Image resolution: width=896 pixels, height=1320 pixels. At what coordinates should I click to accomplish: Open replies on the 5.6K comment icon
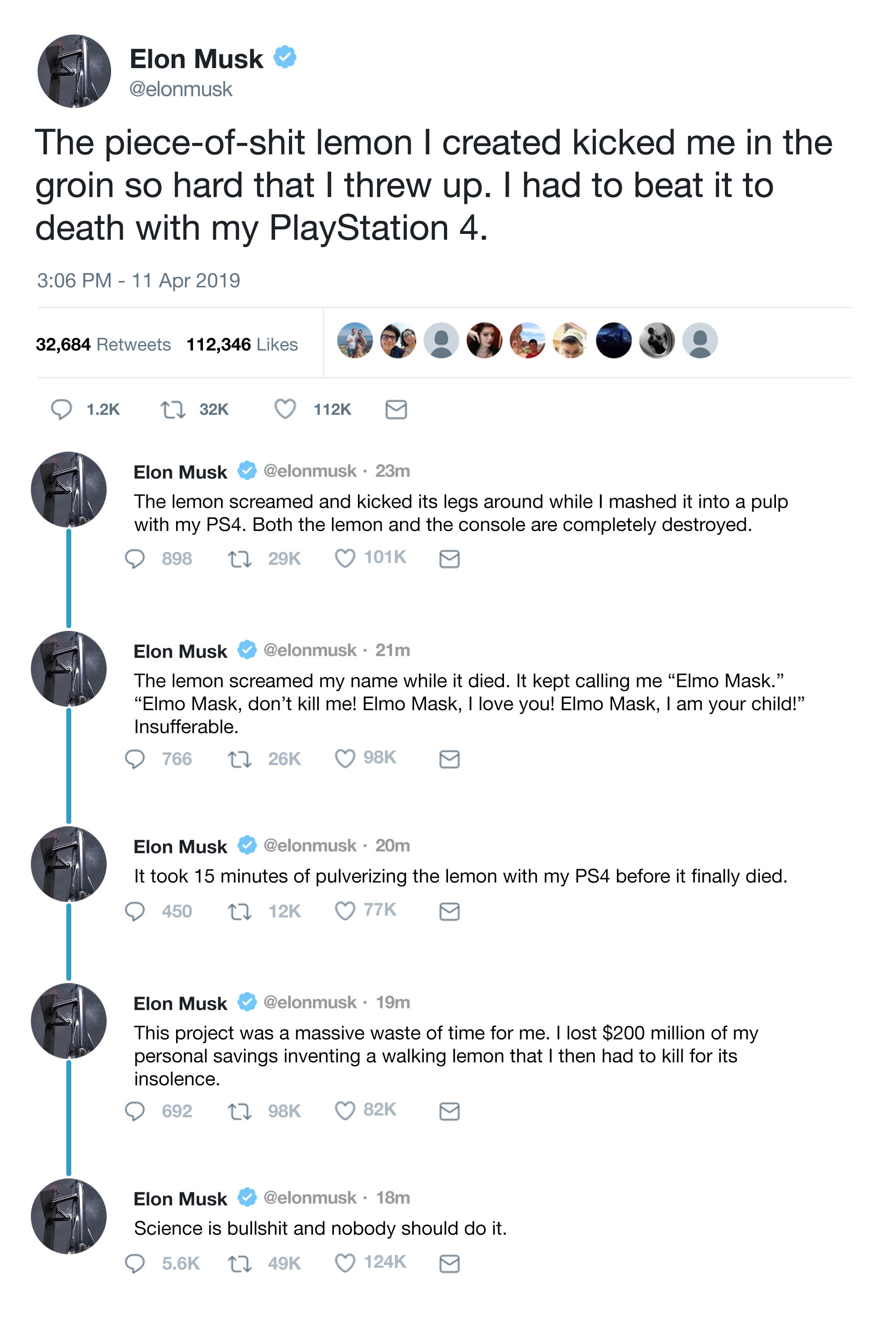[x=134, y=1263]
